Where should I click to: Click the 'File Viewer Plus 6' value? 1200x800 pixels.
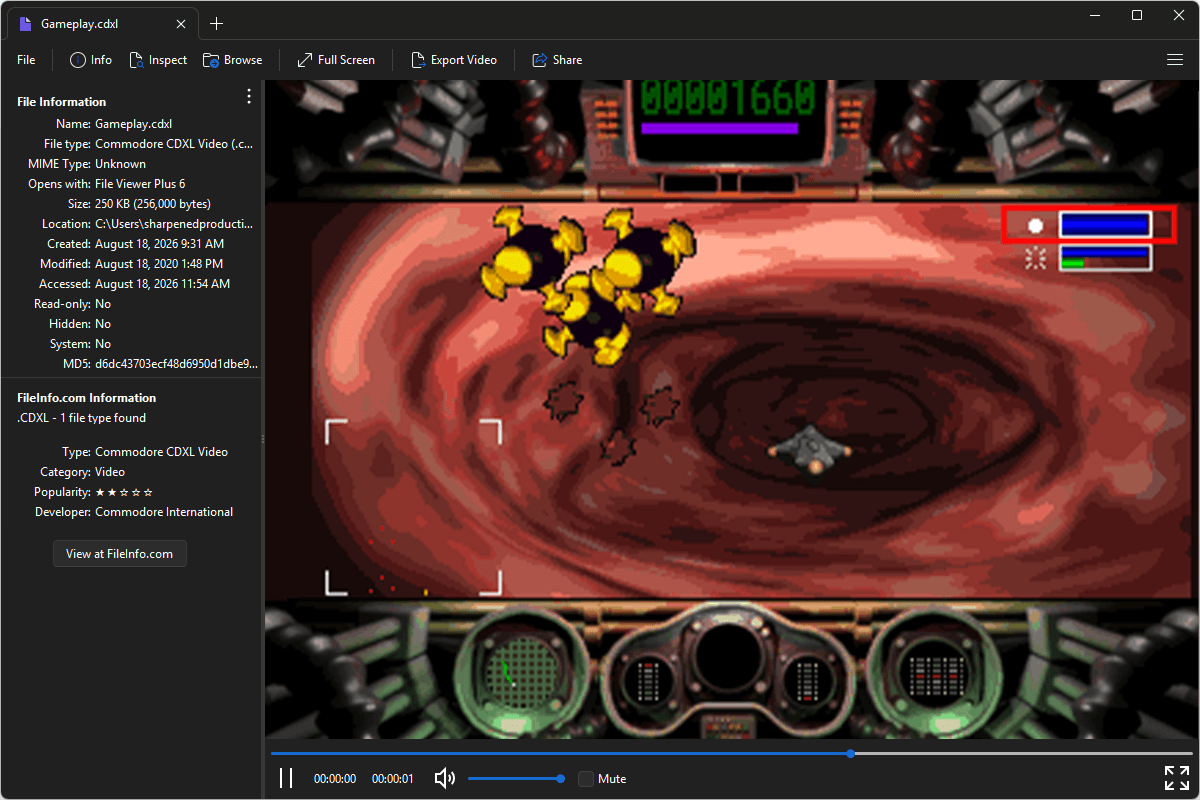[x=140, y=184]
